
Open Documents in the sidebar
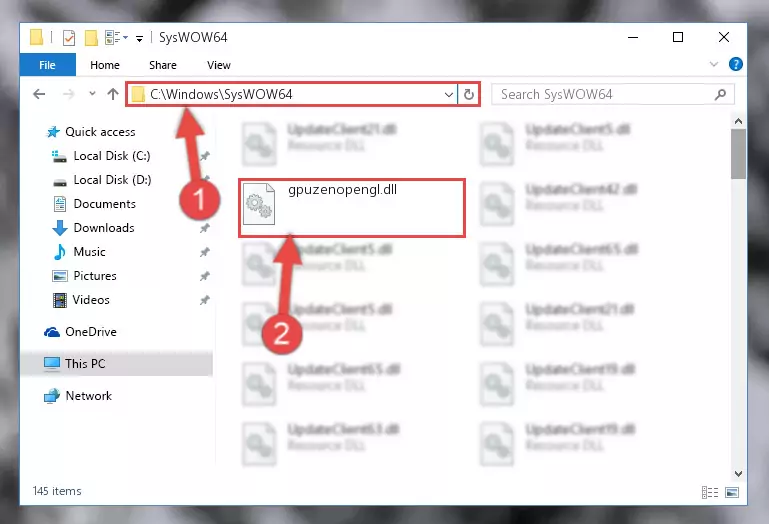104,204
